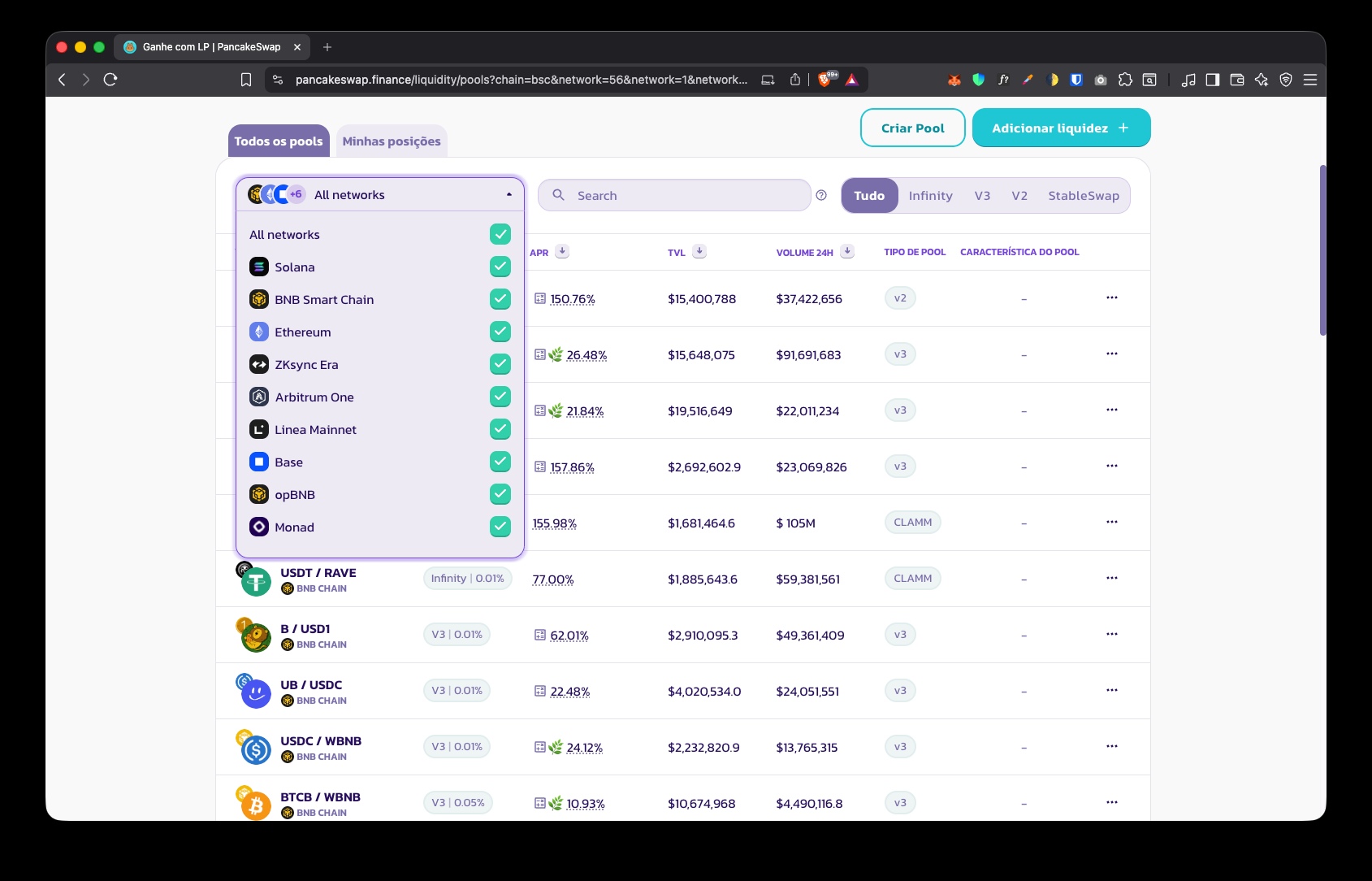
Task: Click the help icon beside Search
Action: click(821, 195)
